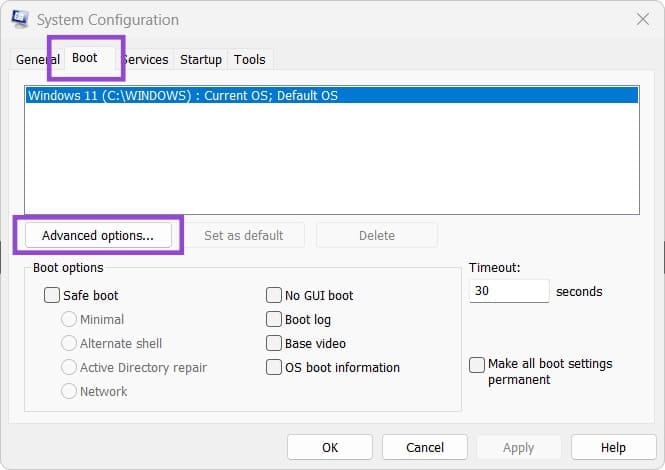Open the Tools tab
This screenshot has width=665, height=470.
250,59
